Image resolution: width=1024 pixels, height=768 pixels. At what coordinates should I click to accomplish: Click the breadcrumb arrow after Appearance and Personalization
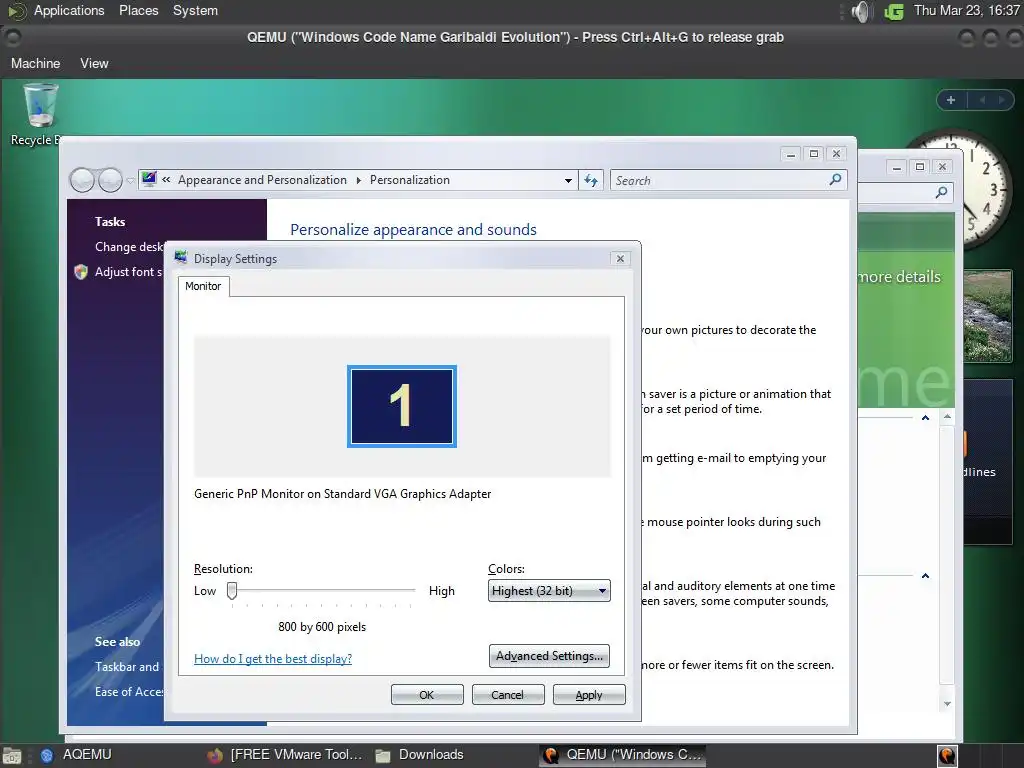tap(359, 180)
